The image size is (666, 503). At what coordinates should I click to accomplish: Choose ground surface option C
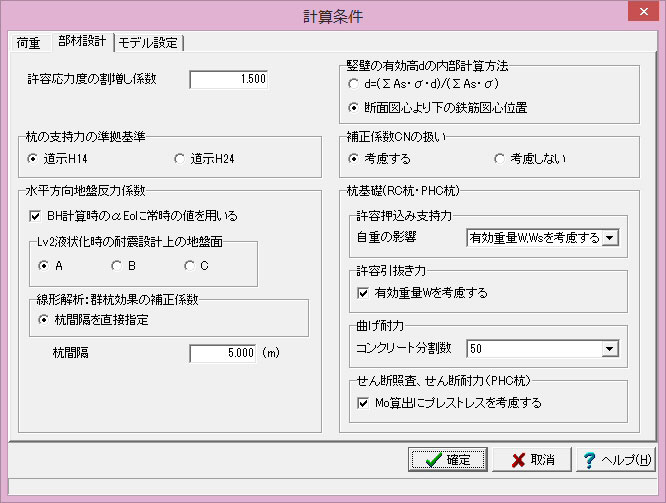[197, 266]
